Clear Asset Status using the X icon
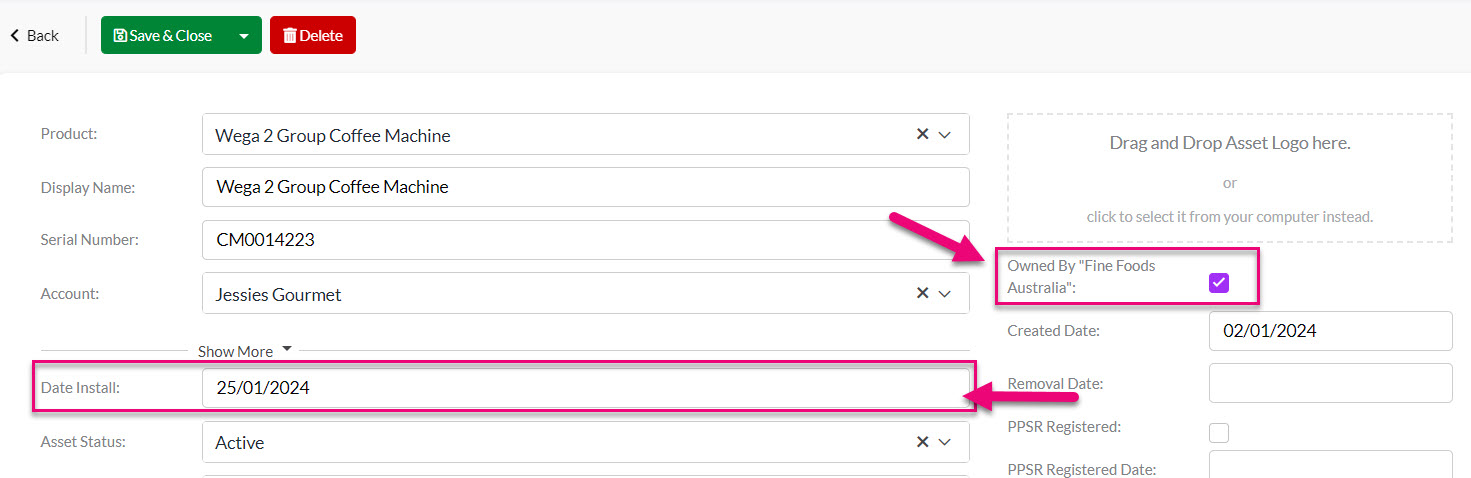 (922, 441)
